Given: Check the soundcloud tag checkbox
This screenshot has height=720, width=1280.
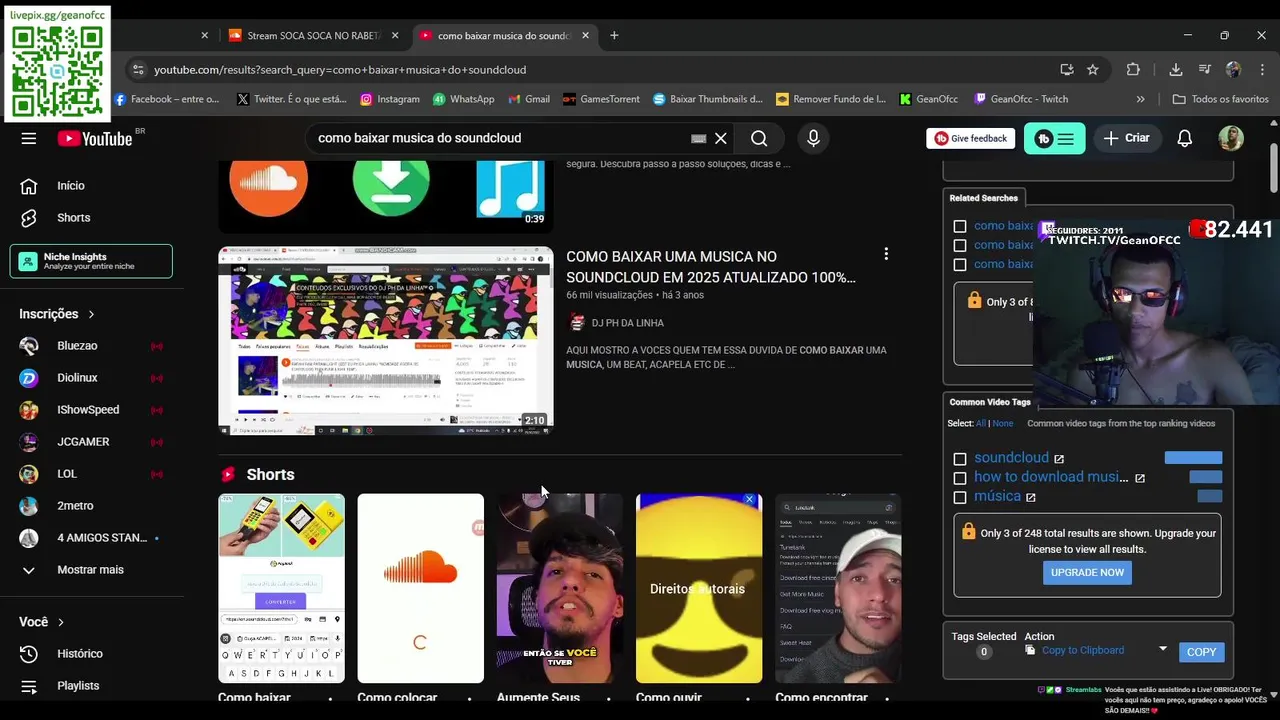Looking at the screenshot, I should 960,459.
